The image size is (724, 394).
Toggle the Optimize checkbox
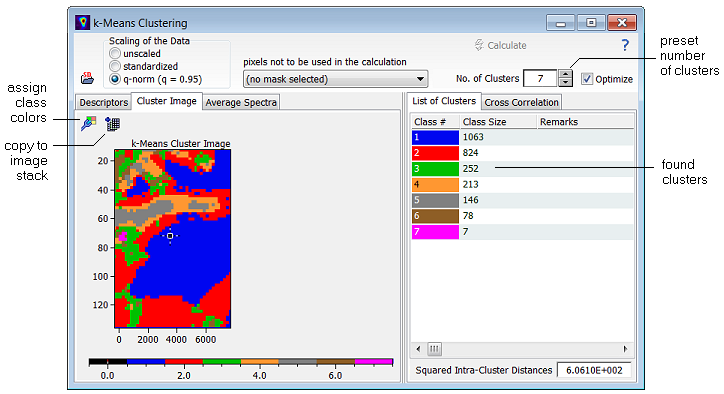click(586, 79)
